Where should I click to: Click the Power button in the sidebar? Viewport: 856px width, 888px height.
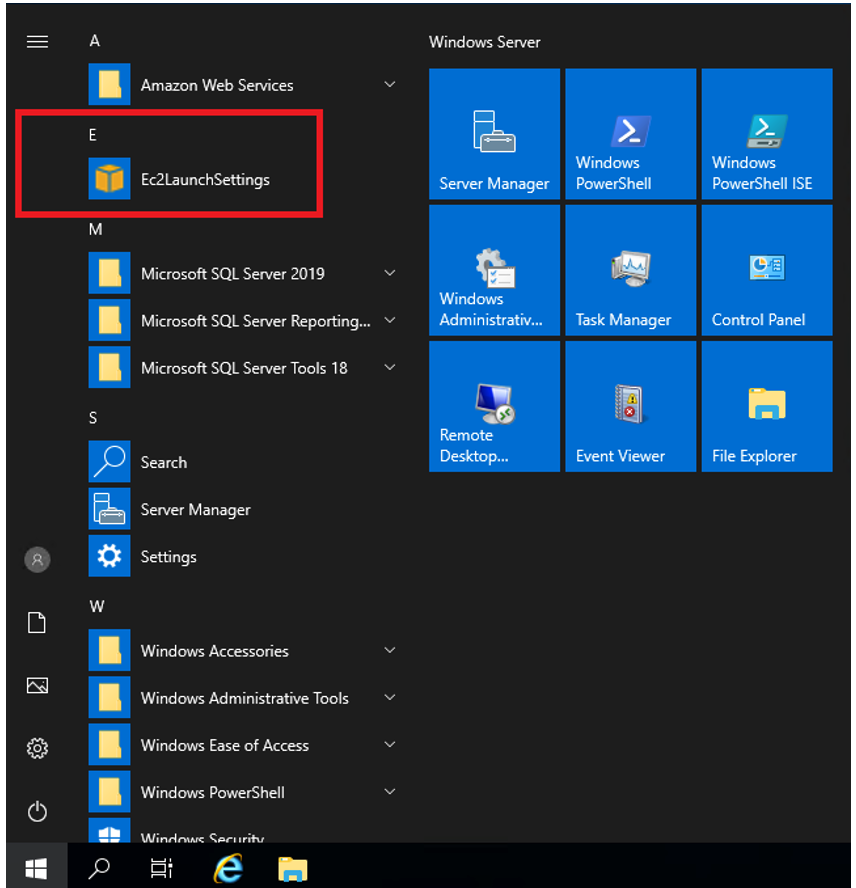click(x=37, y=810)
